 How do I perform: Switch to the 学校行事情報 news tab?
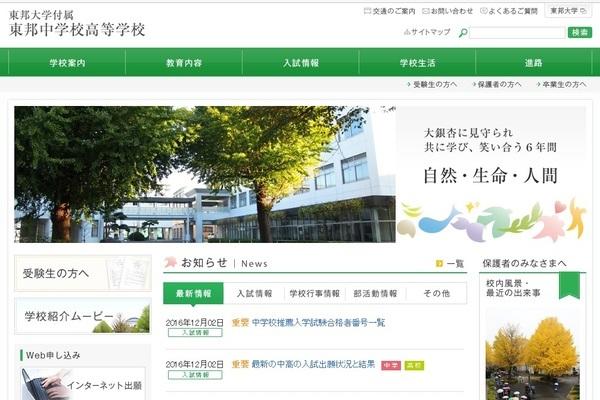314,294
